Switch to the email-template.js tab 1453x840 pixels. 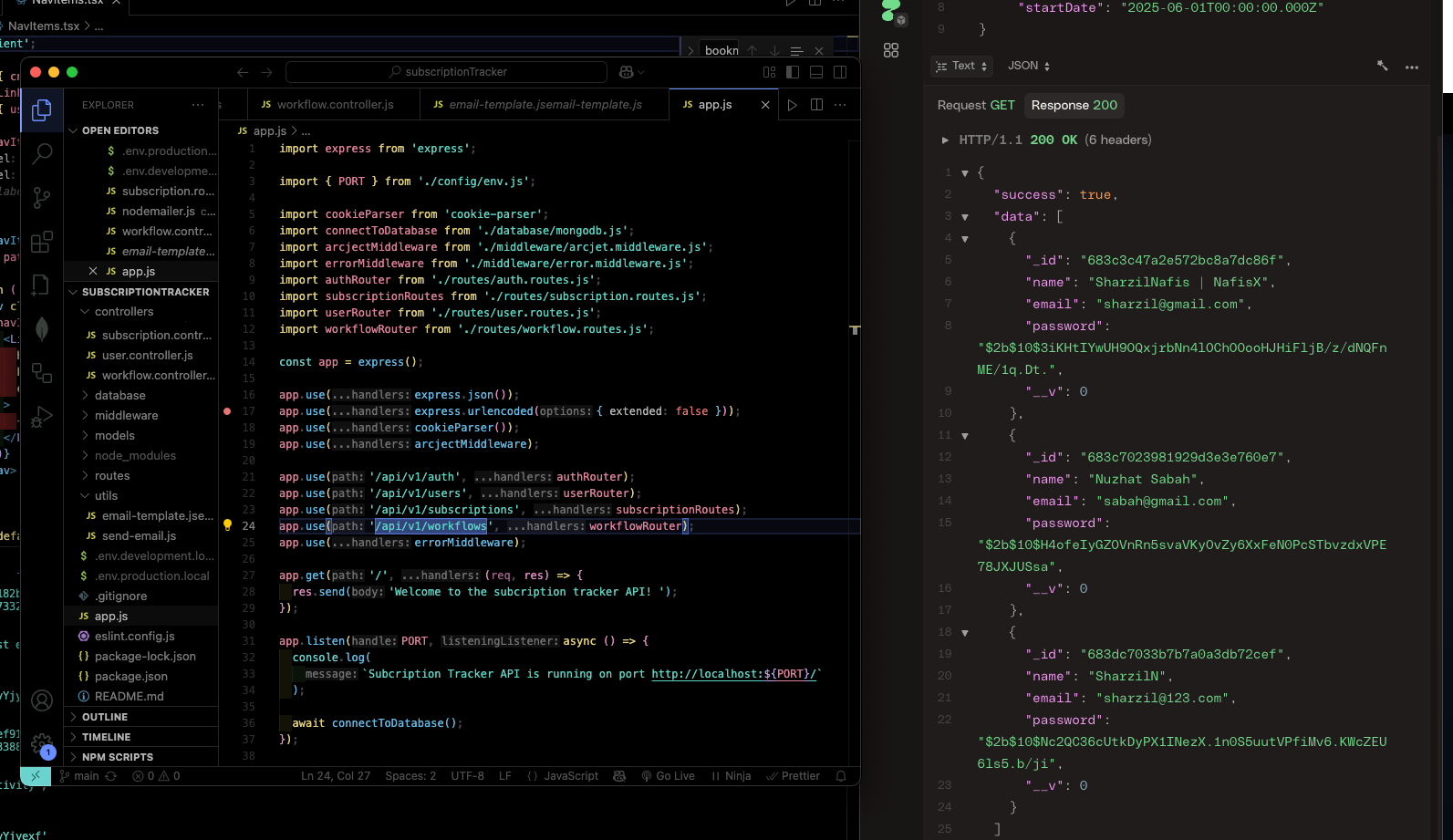545,105
